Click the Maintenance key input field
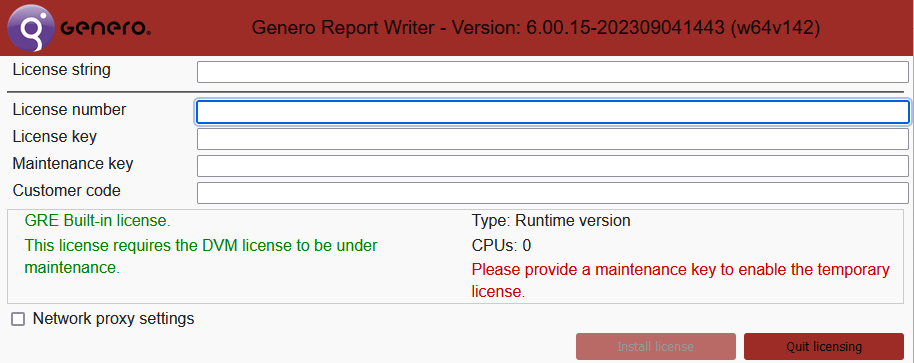 click(553, 166)
